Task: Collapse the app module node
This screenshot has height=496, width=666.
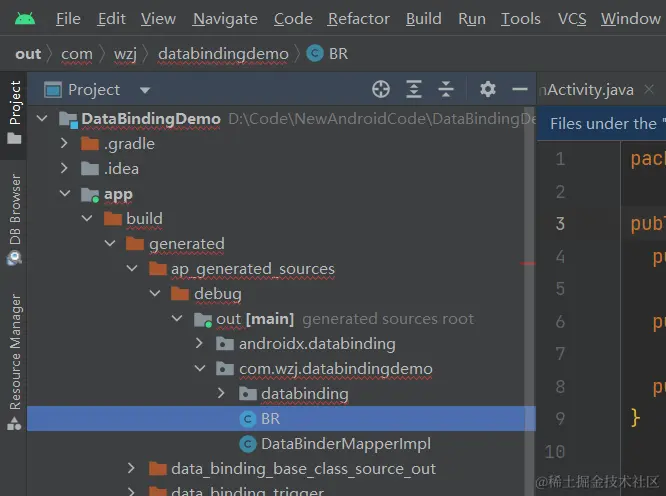Action: (x=65, y=193)
